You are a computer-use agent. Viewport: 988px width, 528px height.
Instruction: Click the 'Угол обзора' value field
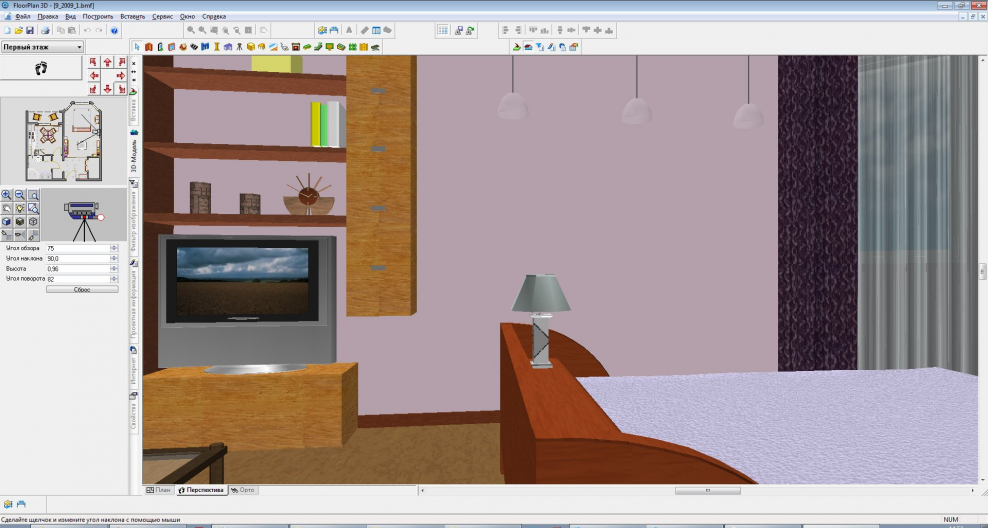[x=78, y=248]
